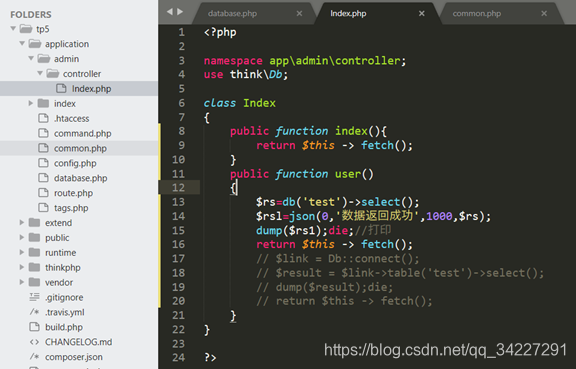Go to next tab with right arrow

point(180,12)
